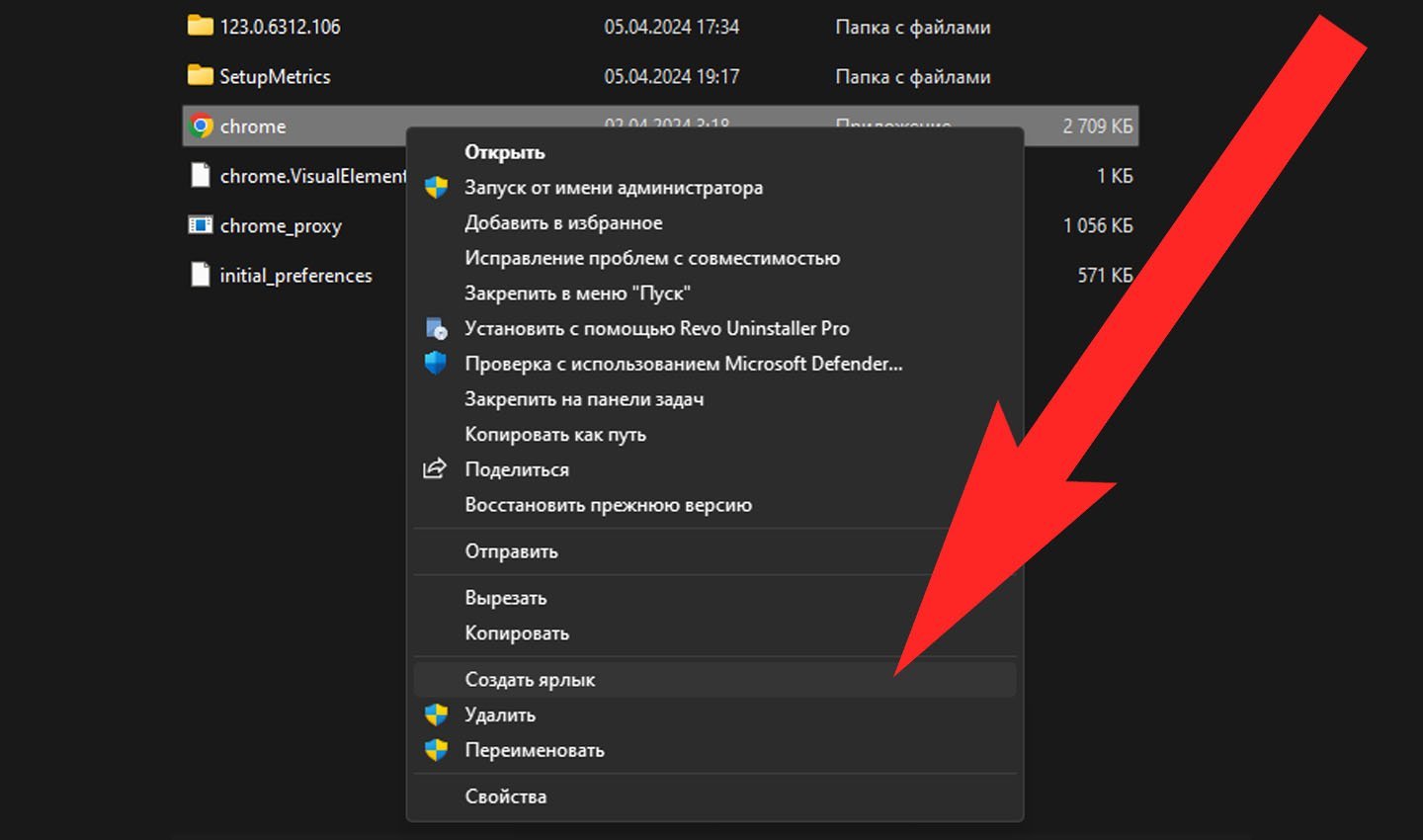
Task: Click the Chrome application icon
Action: [x=202, y=126]
